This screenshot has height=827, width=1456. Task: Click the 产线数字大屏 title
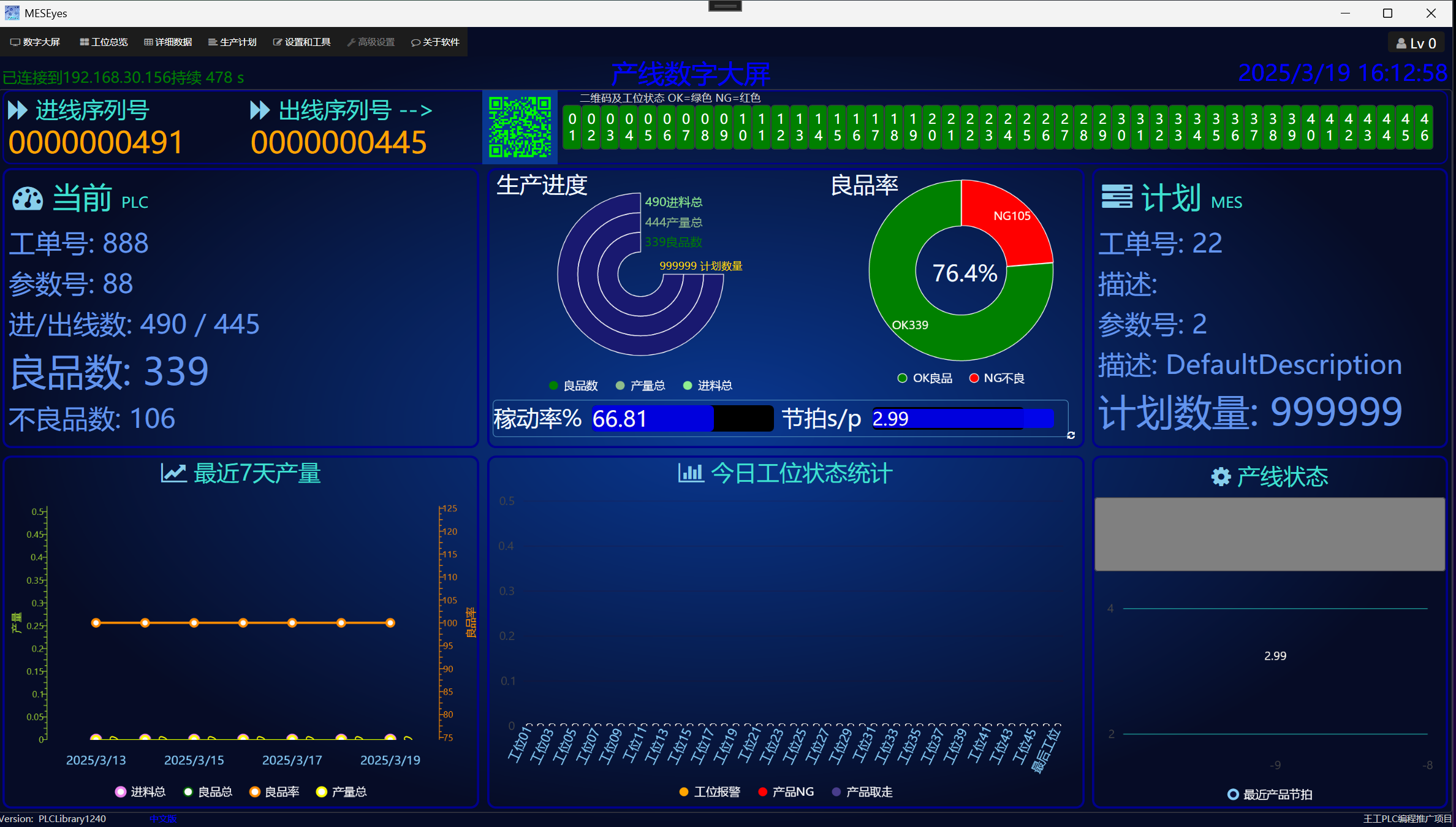691,75
